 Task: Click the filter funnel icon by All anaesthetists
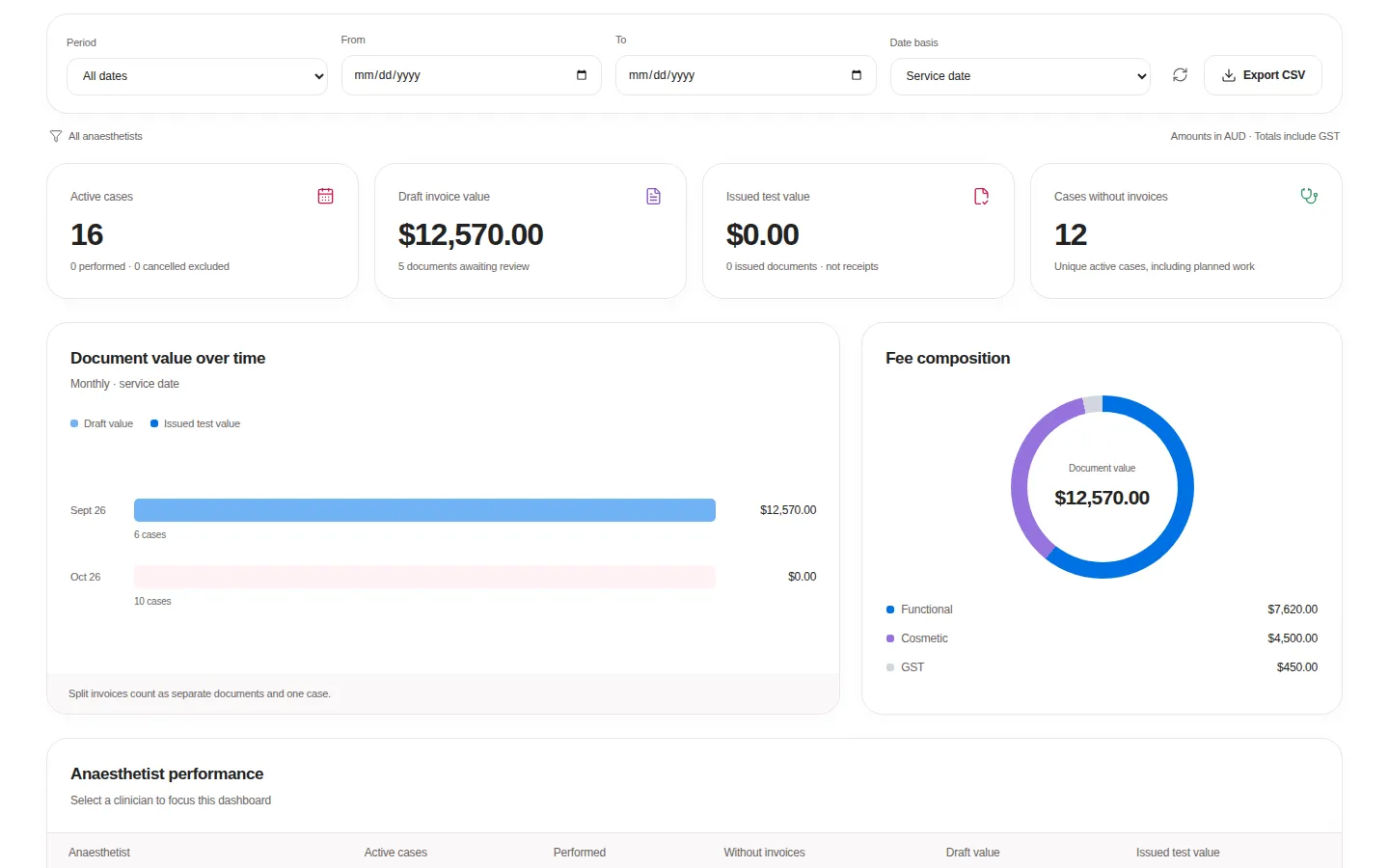pos(56,136)
